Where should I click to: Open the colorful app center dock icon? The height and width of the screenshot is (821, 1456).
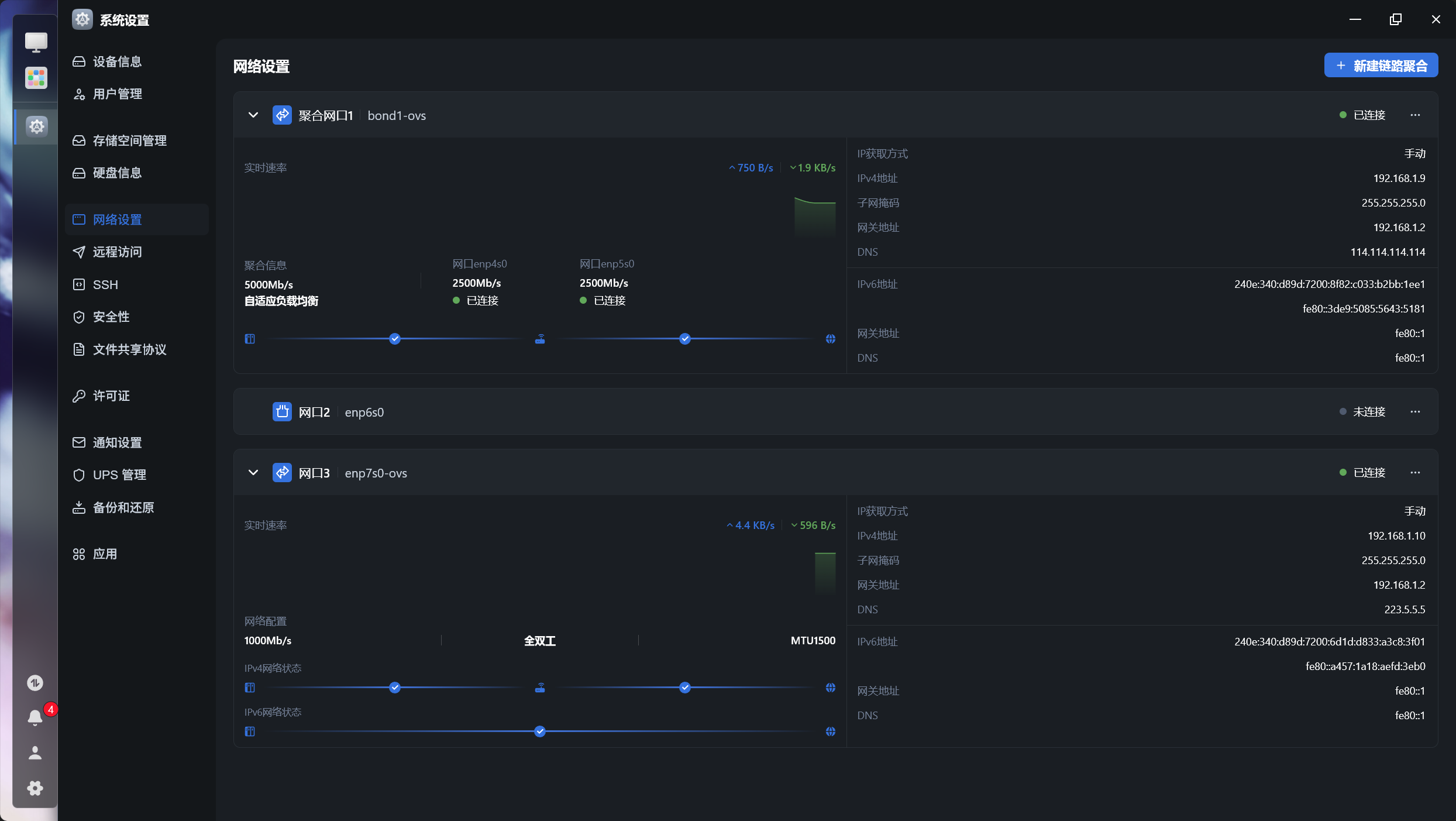click(x=36, y=78)
